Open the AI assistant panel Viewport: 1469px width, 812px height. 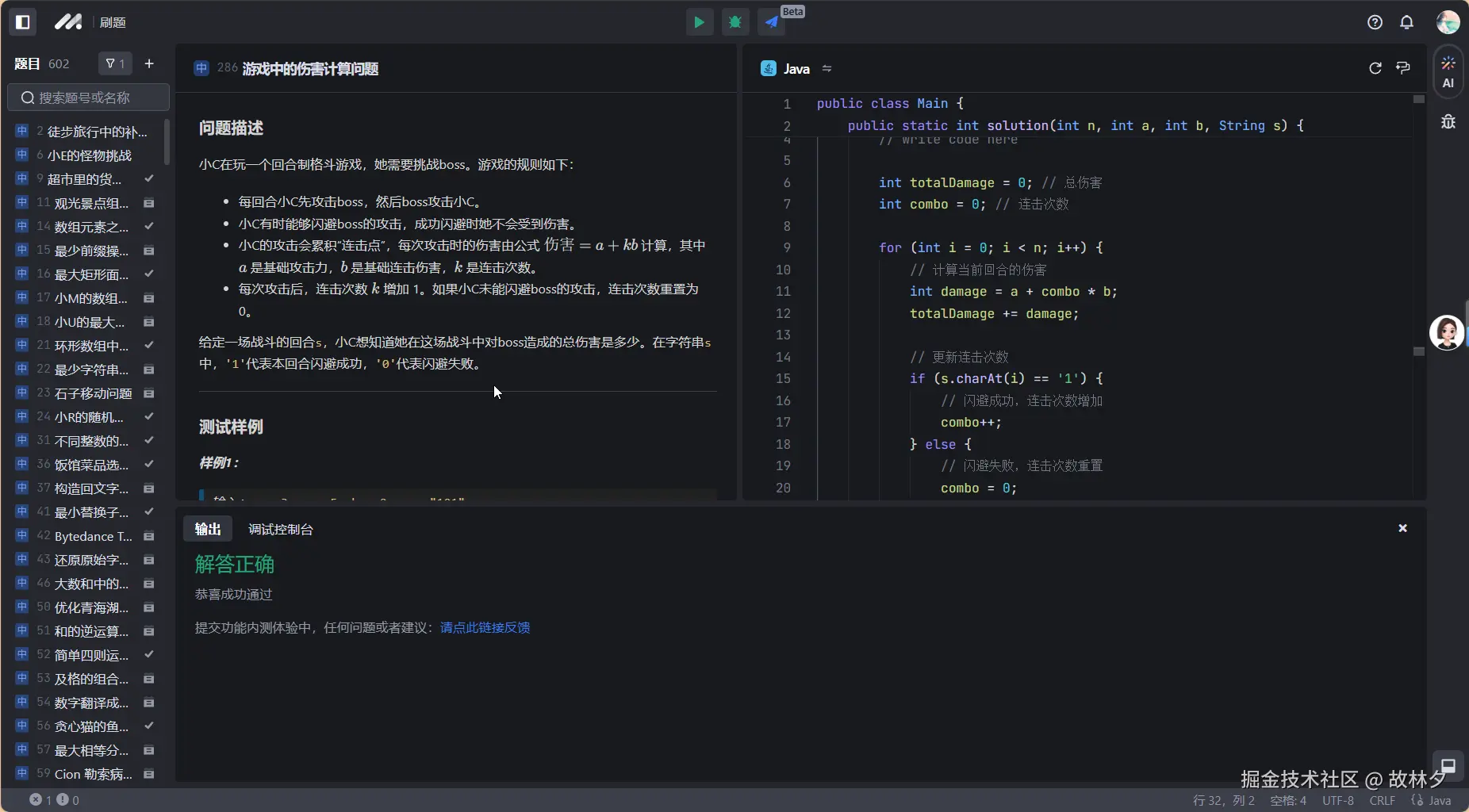[x=1448, y=72]
